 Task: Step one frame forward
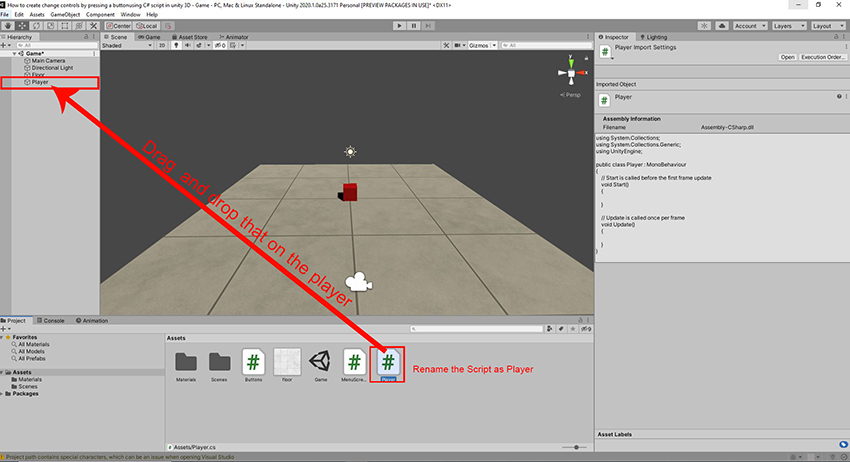tap(428, 25)
